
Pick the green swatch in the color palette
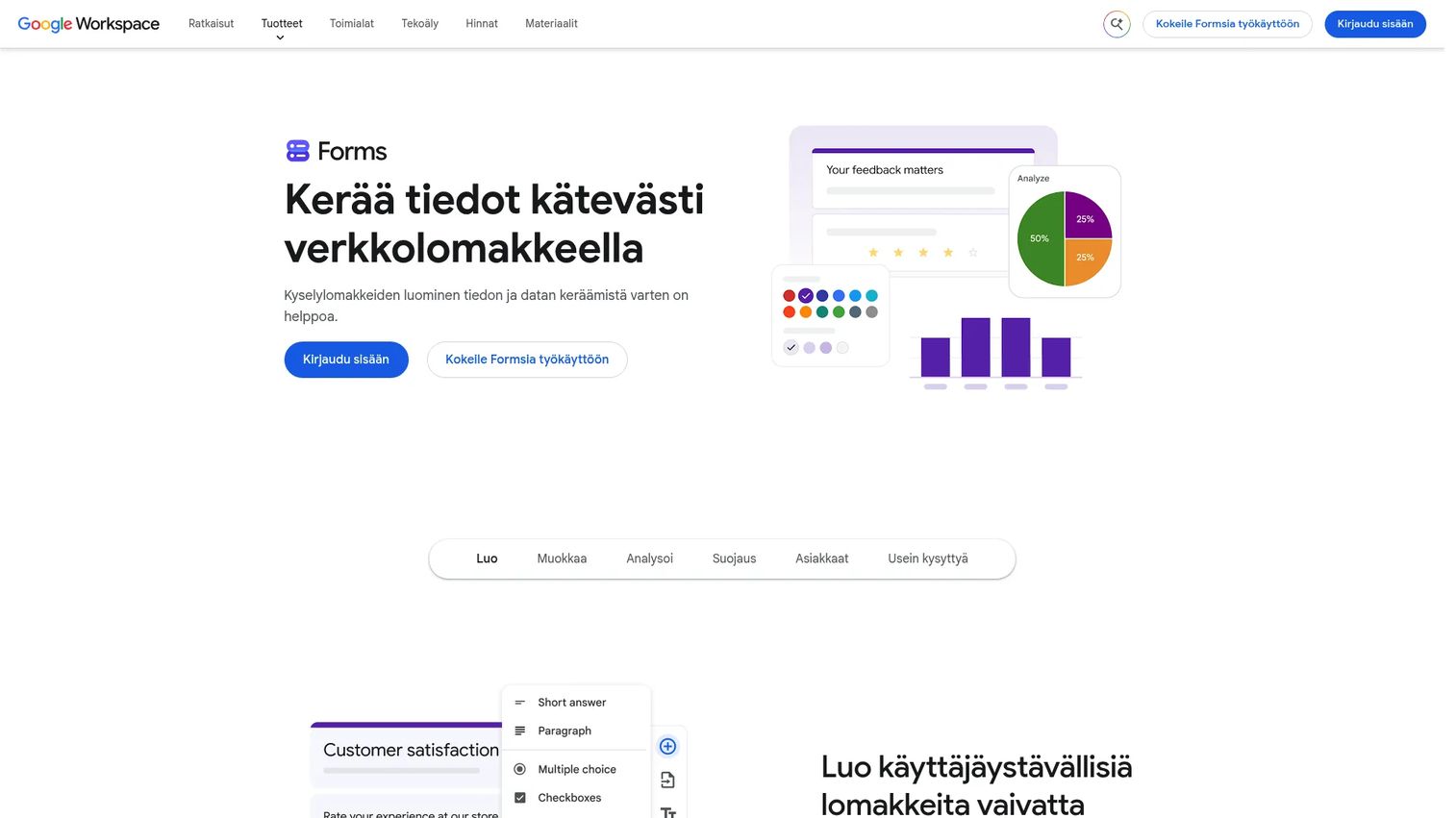tap(839, 311)
